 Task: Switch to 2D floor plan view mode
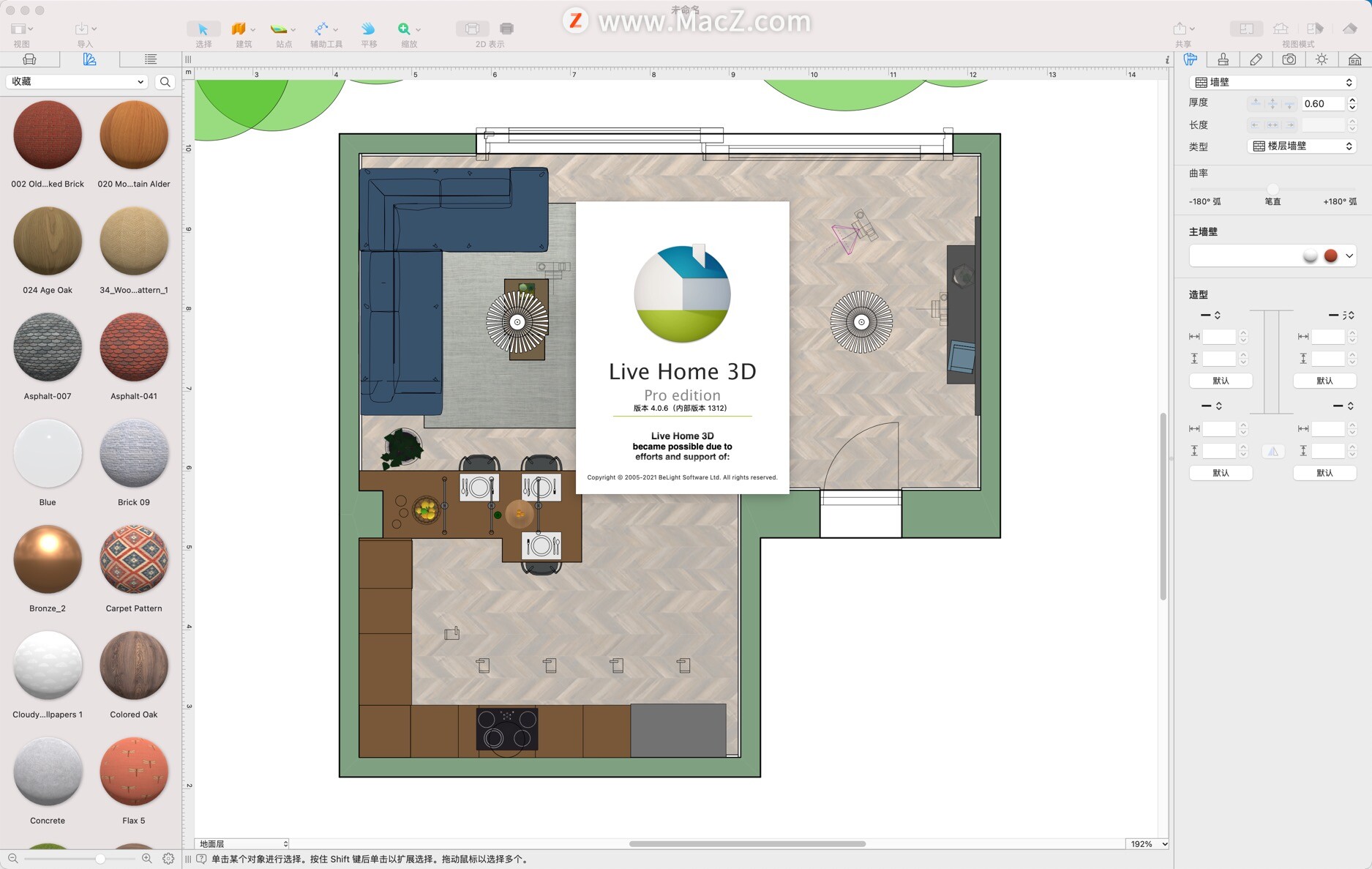pyautogui.click(x=1246, y=29)
